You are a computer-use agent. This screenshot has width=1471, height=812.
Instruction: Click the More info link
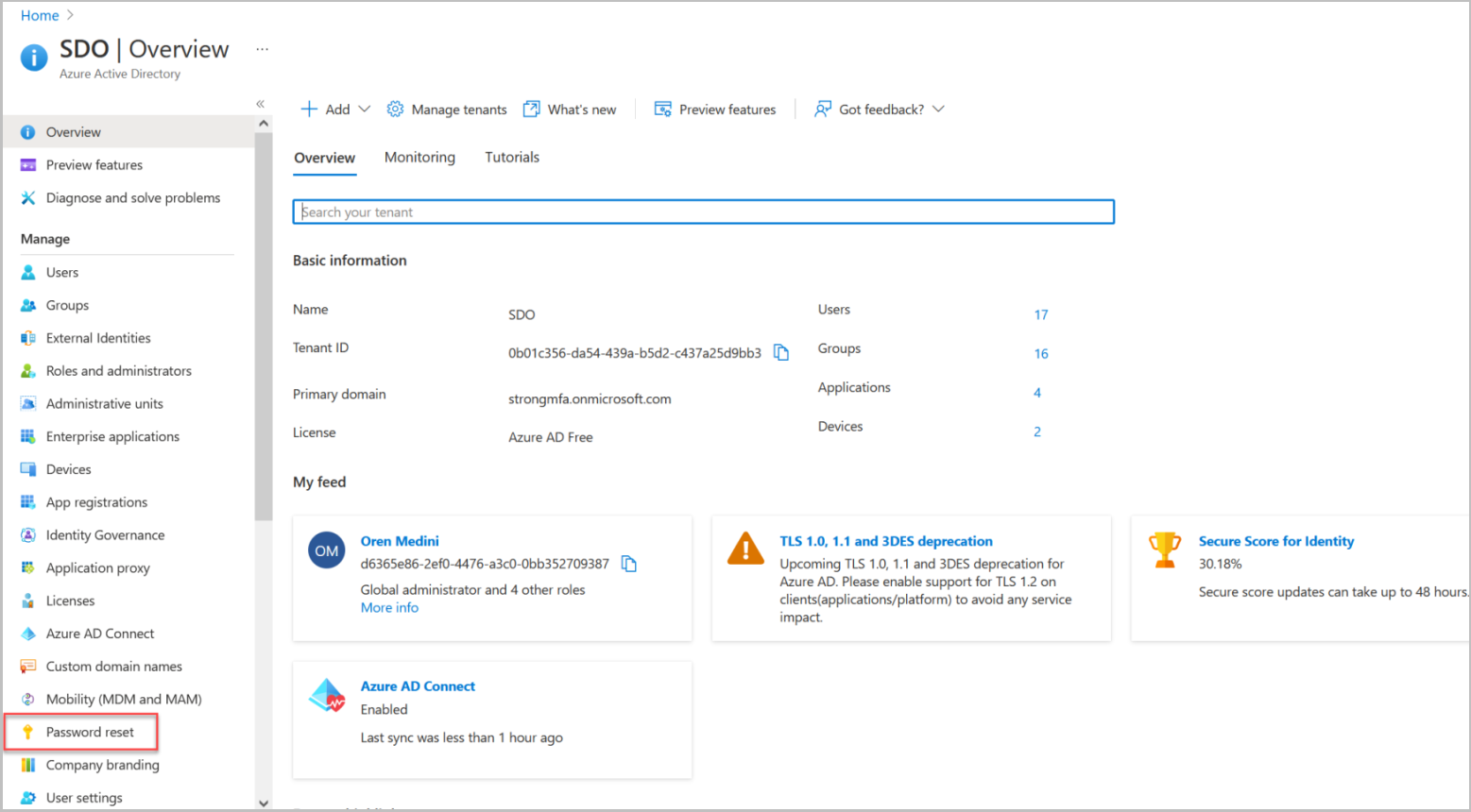[x=389, y=608]
